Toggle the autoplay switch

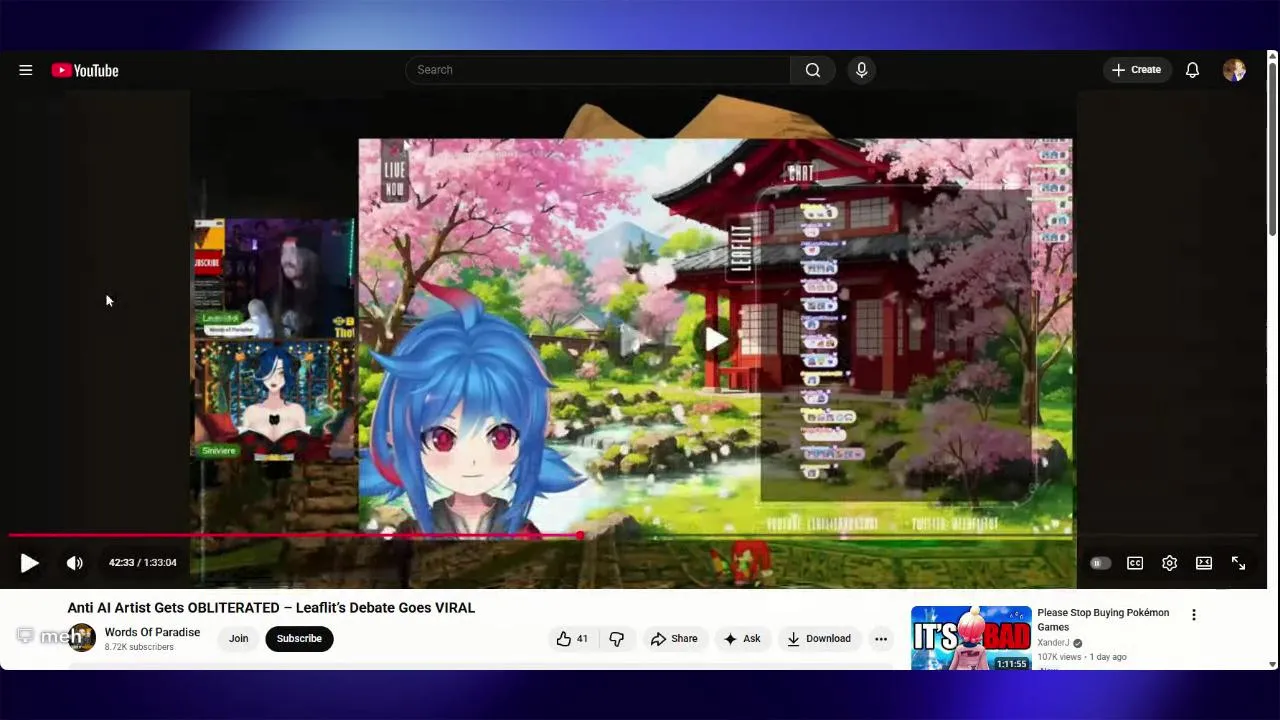pos(1100,563)
